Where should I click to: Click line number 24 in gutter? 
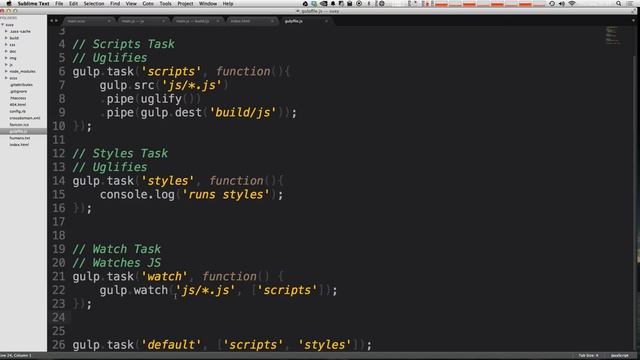point(58,317)
